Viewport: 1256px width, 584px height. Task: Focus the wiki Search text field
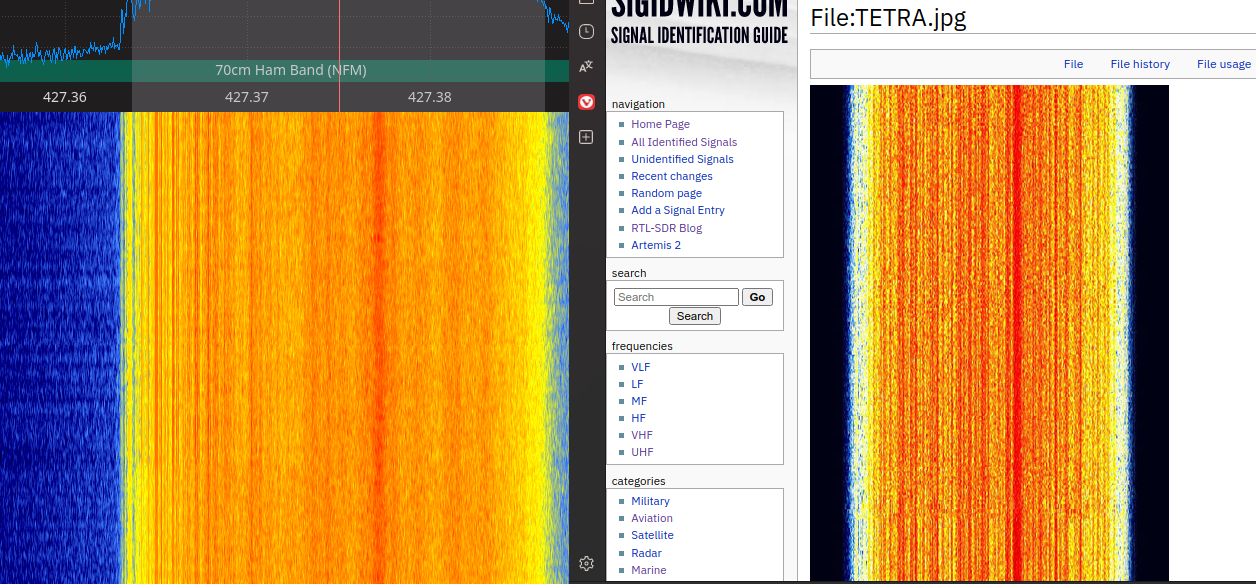(x=676, y=297)
